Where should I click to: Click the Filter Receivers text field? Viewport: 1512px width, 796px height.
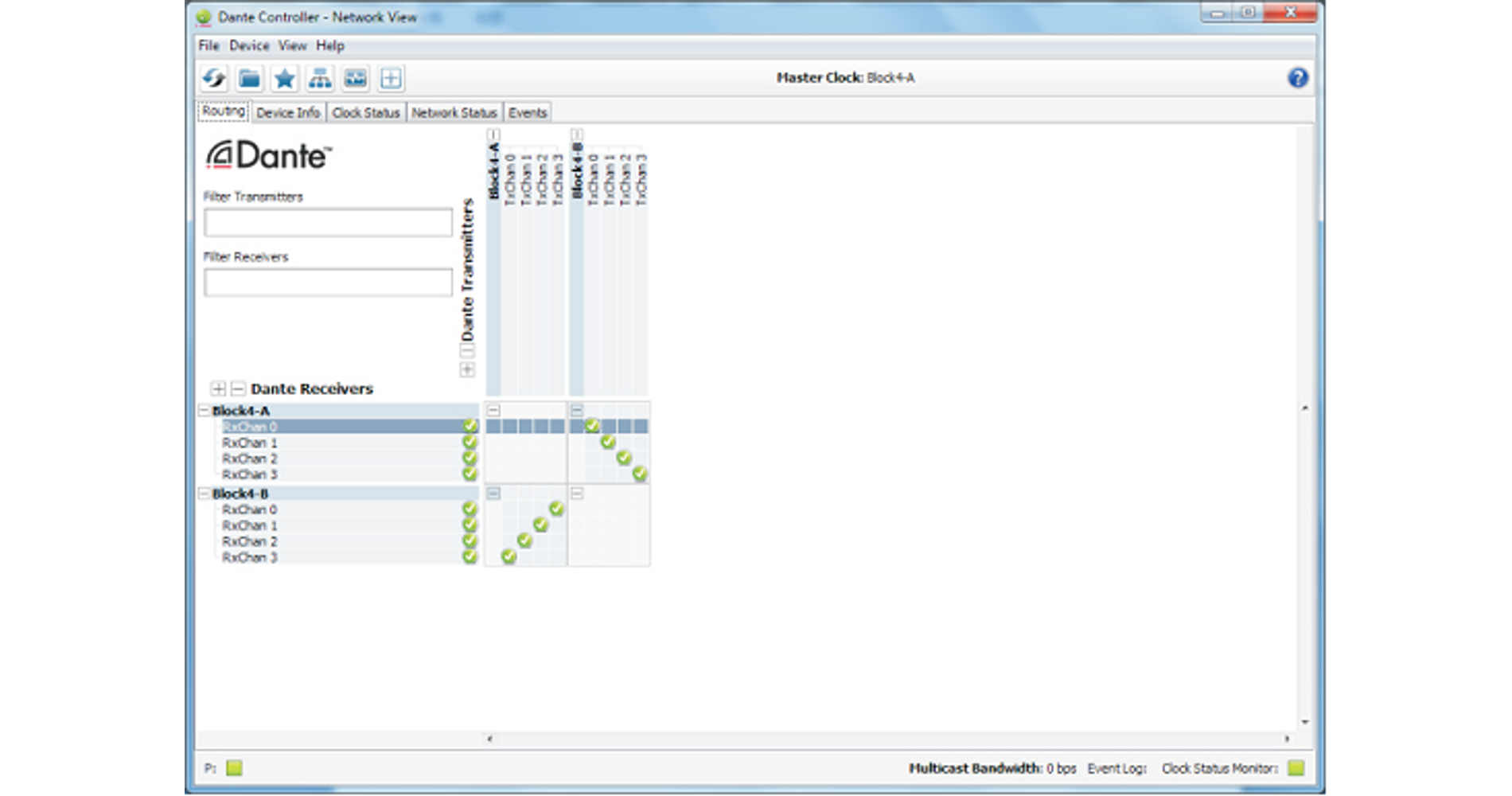328,283
